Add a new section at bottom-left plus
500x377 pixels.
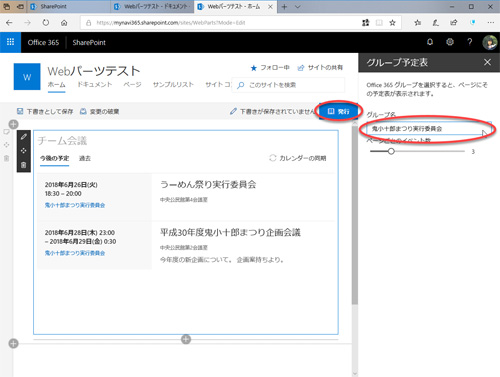pos(13,343)
